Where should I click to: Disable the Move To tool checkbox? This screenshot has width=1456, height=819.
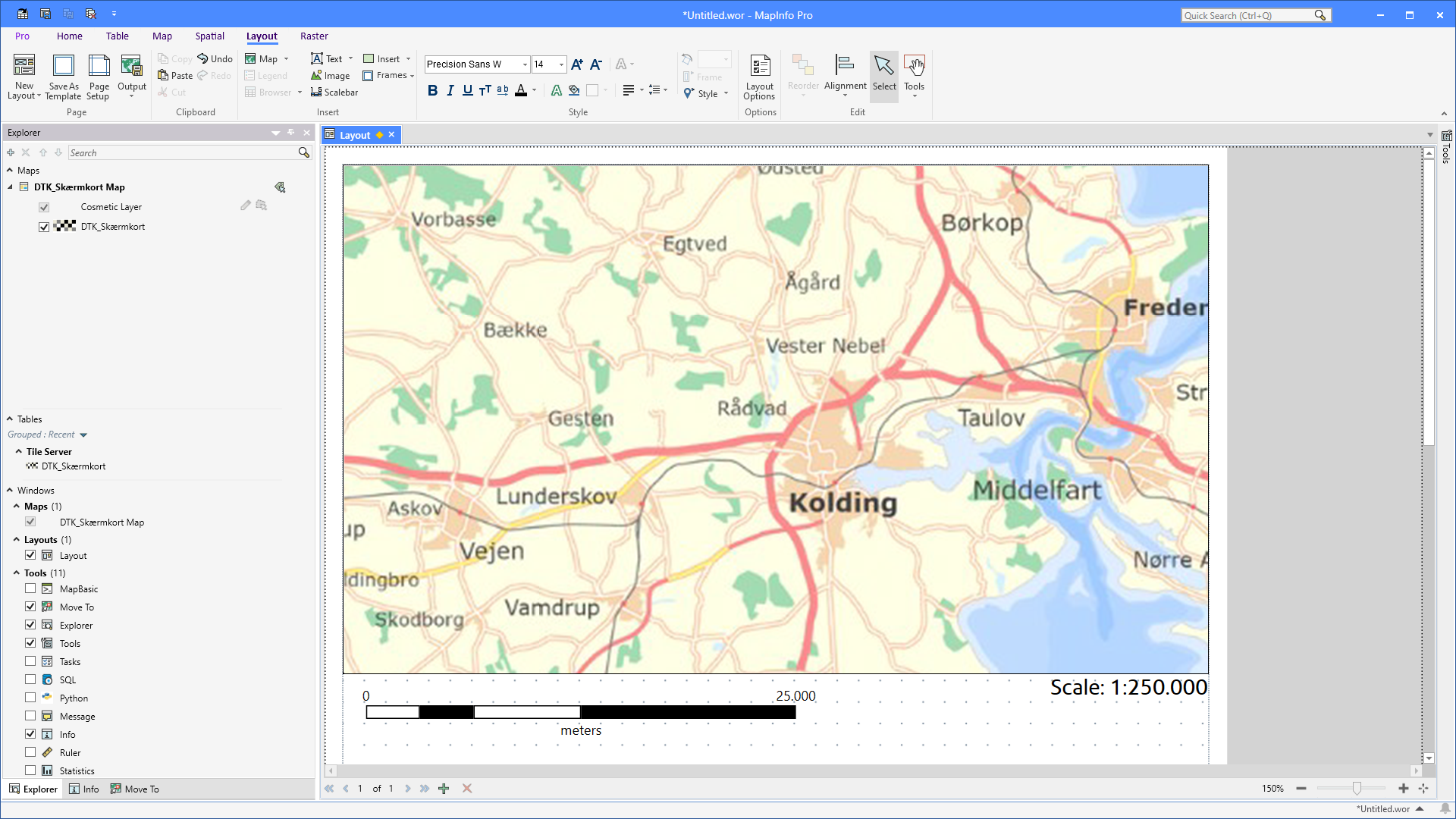click(30, 606)
